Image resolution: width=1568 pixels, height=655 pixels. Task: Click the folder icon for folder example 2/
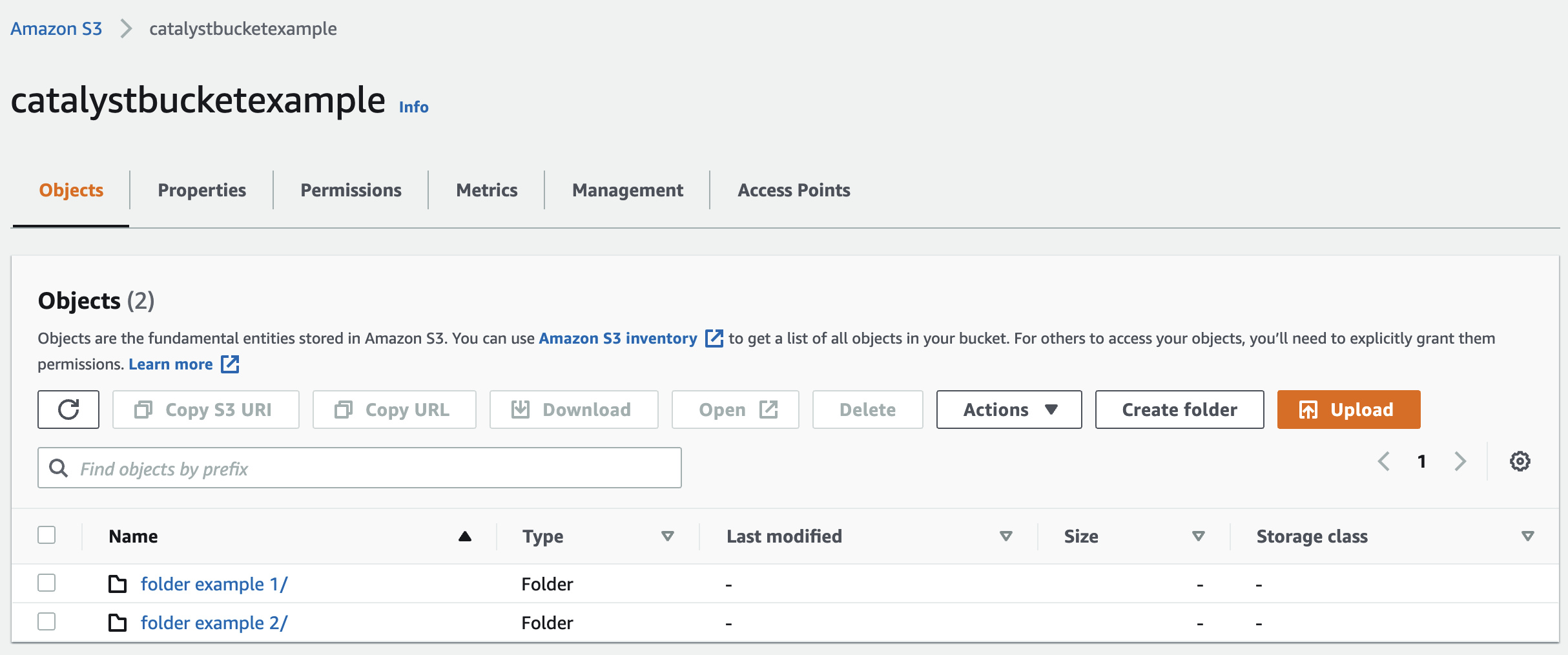[x=118, y=623]
